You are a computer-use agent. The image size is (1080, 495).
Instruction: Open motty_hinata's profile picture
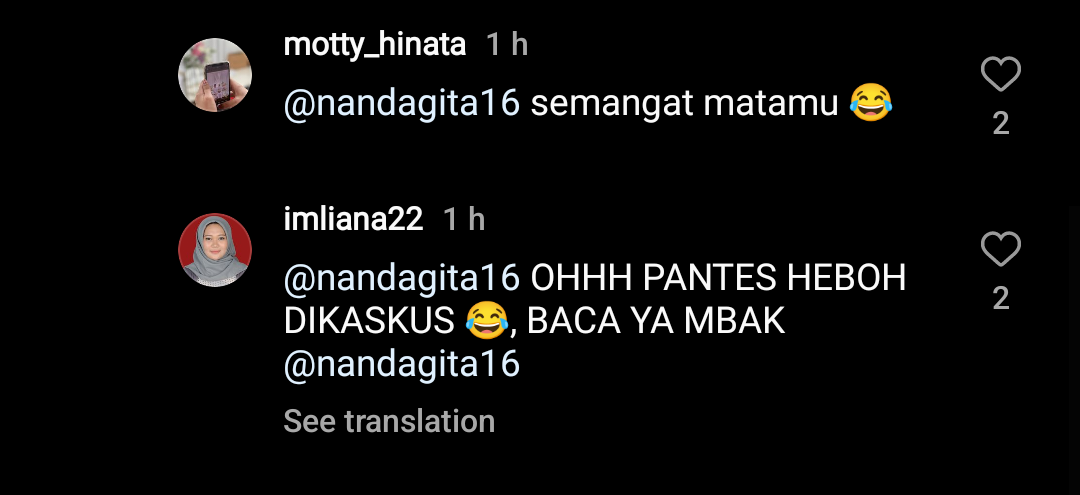[215, 75]
